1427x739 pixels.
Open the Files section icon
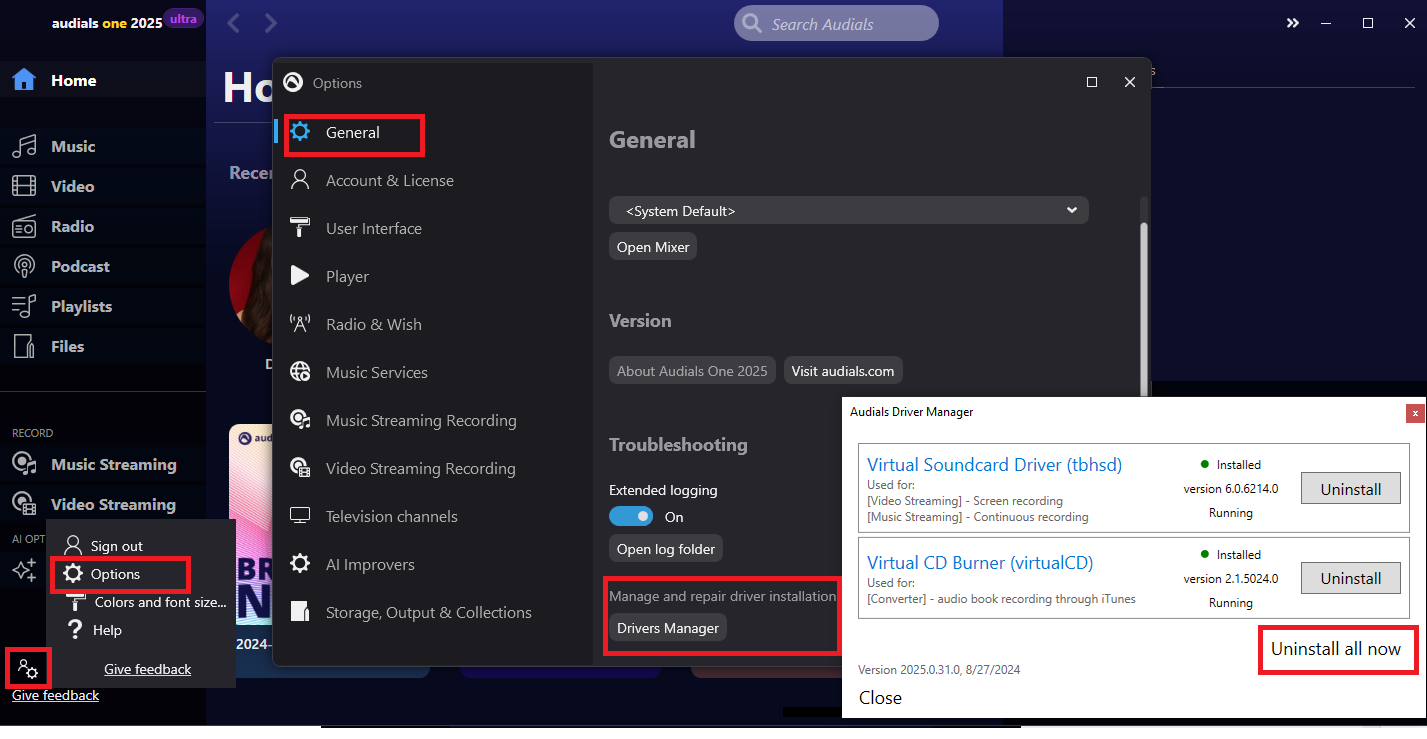[x=24, y=347]
